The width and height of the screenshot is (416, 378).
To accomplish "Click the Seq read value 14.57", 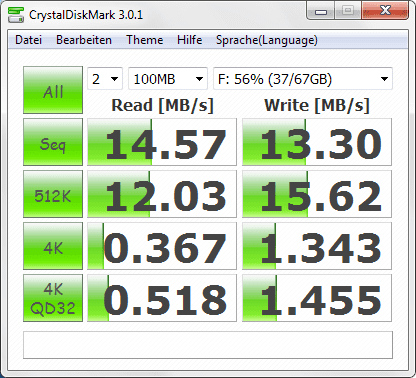I will 162,142.
